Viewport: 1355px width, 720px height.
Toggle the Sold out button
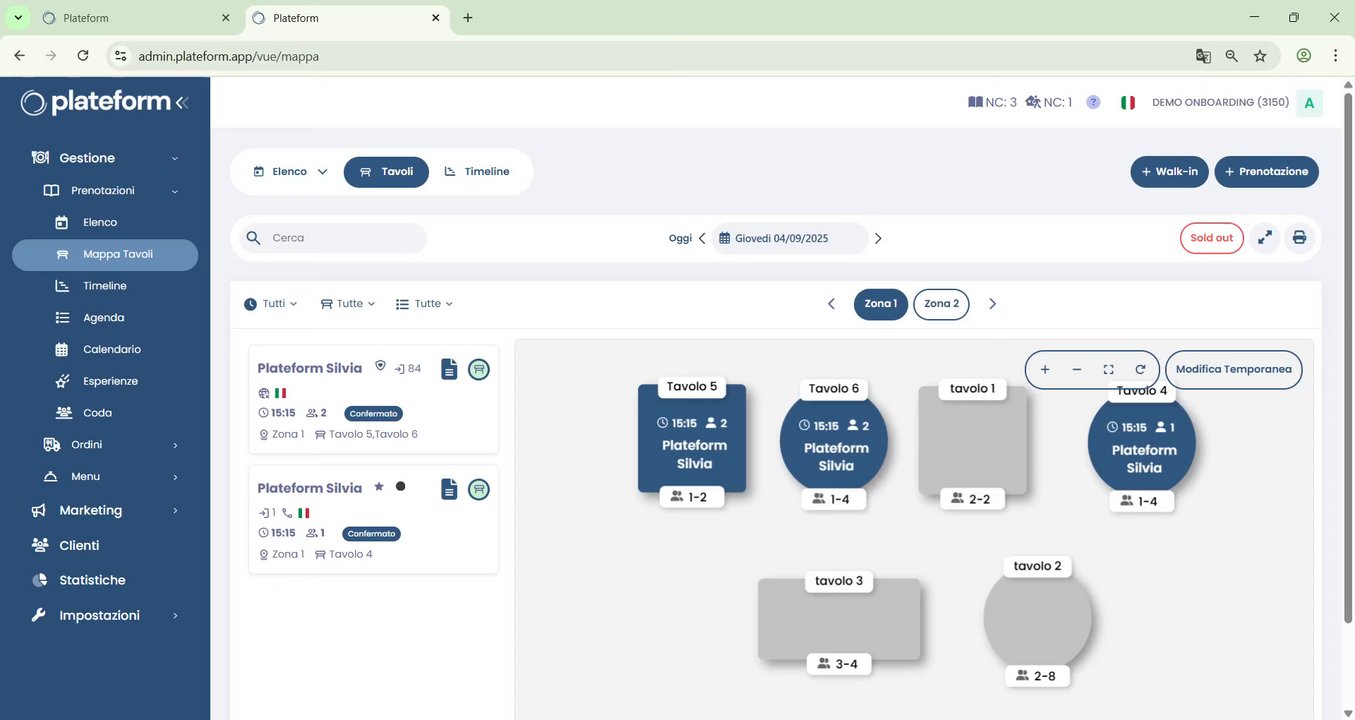click(x=1212, y=238)
